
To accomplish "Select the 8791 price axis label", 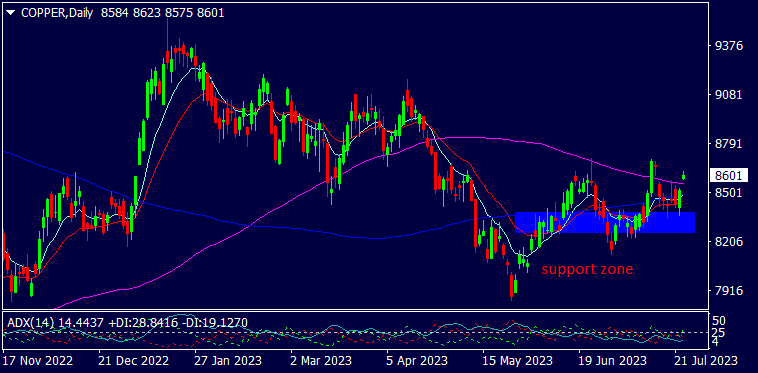I will click(x=729, y=143).
